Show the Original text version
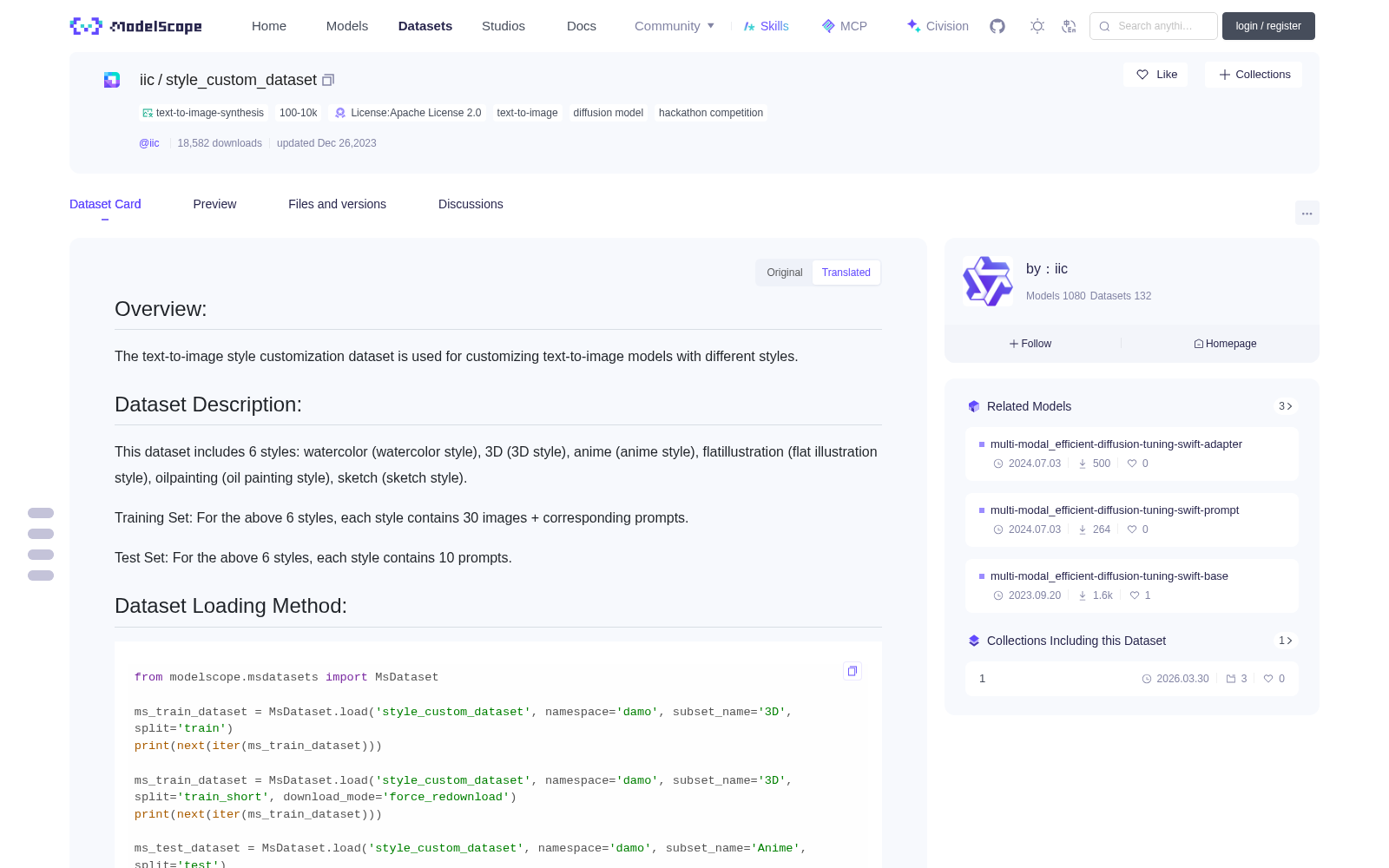Viewport: 1389px width, 868px height. tap(785, 273)
